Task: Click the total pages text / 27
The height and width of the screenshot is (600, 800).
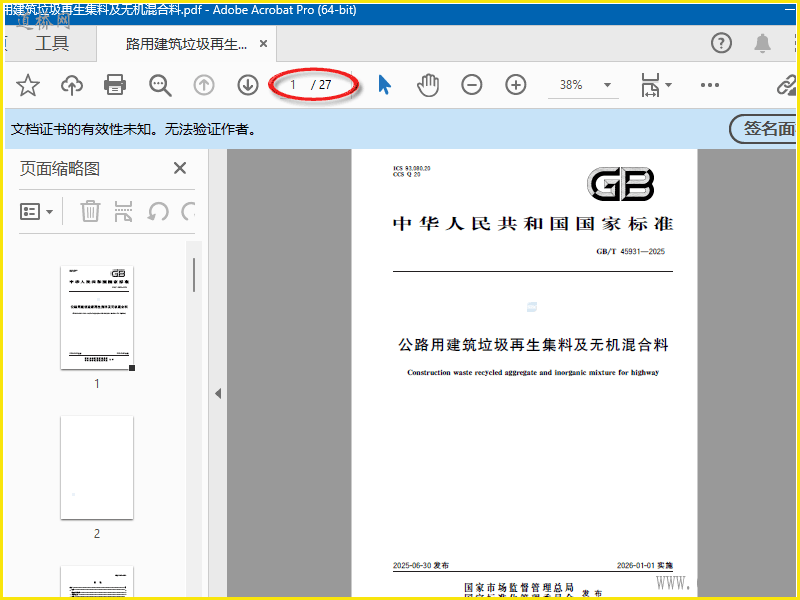Action: tap(321, 85)
